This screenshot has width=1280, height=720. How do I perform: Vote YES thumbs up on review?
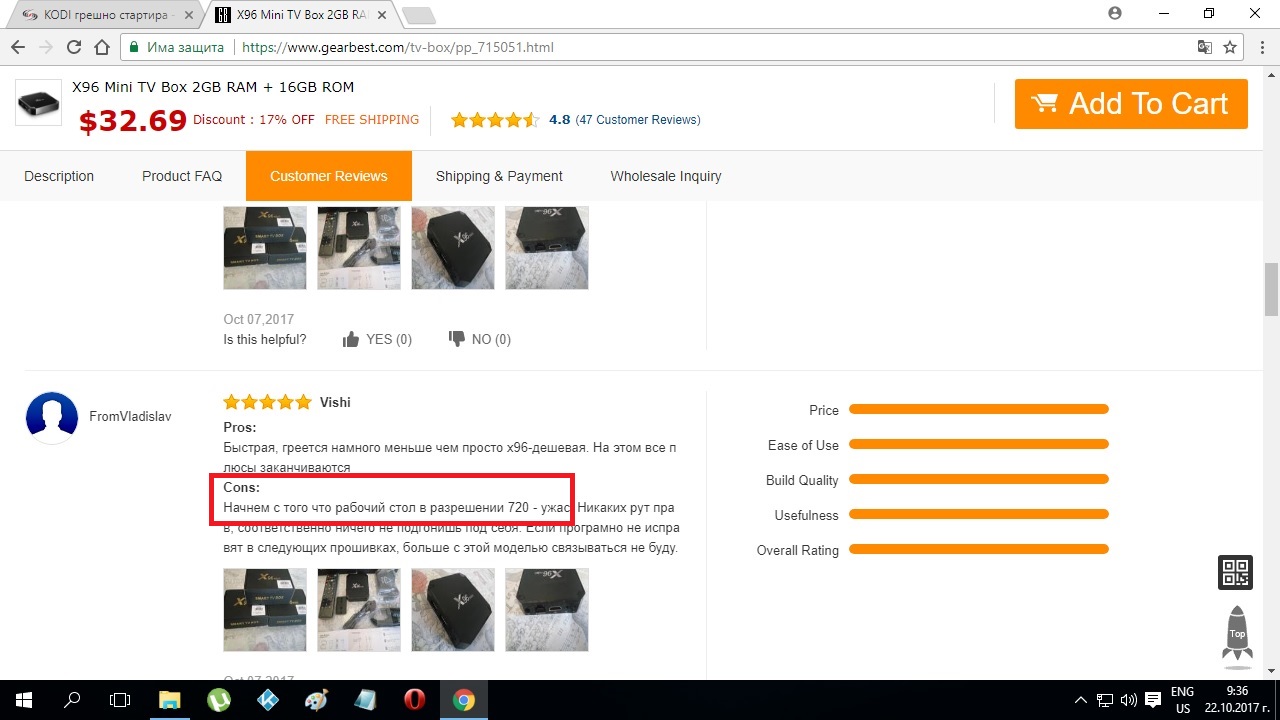pyautogui.click(x=377, y=339)
